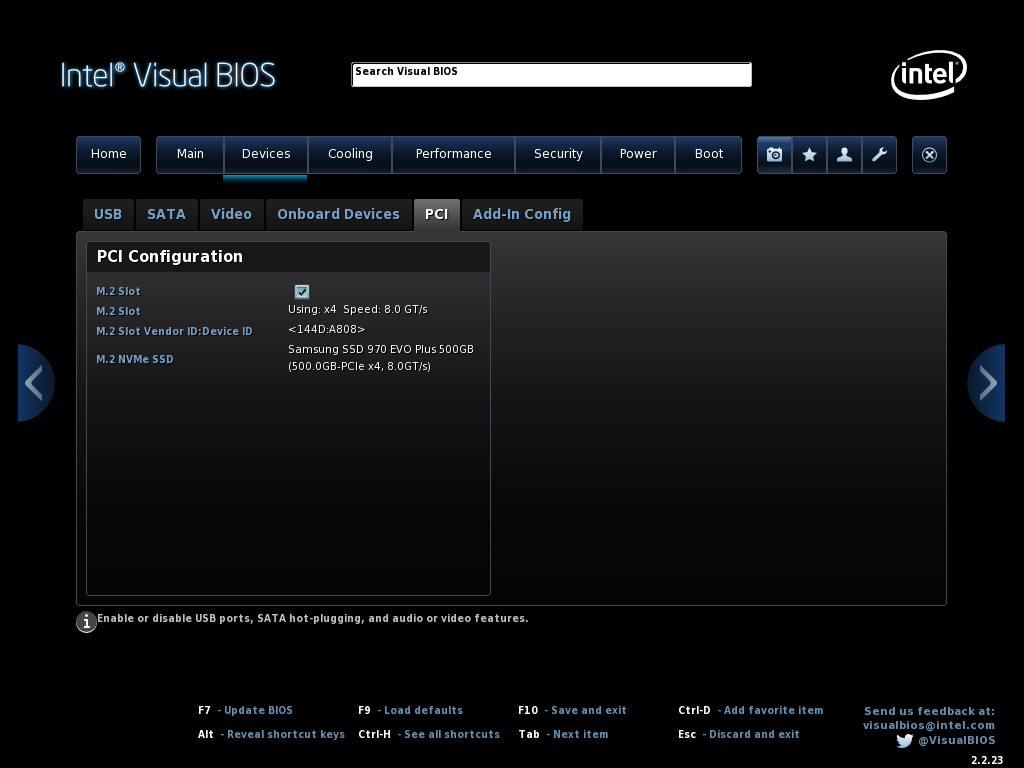Viewport: 1024px width, 768px height.
Task: Switch to the SATA sub-tab
Action: (166, 214)
